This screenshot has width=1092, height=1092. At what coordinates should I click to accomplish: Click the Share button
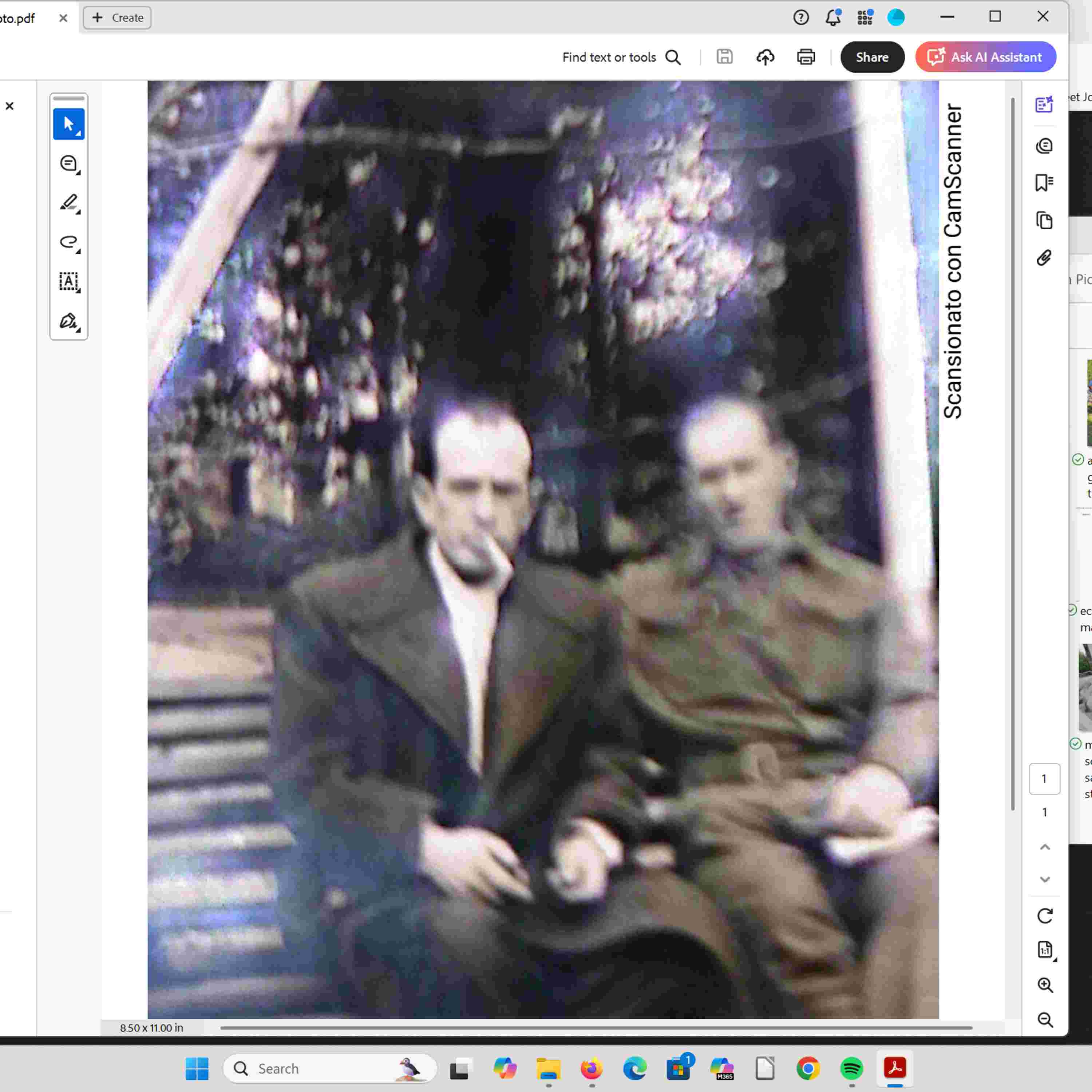(872, 56)
